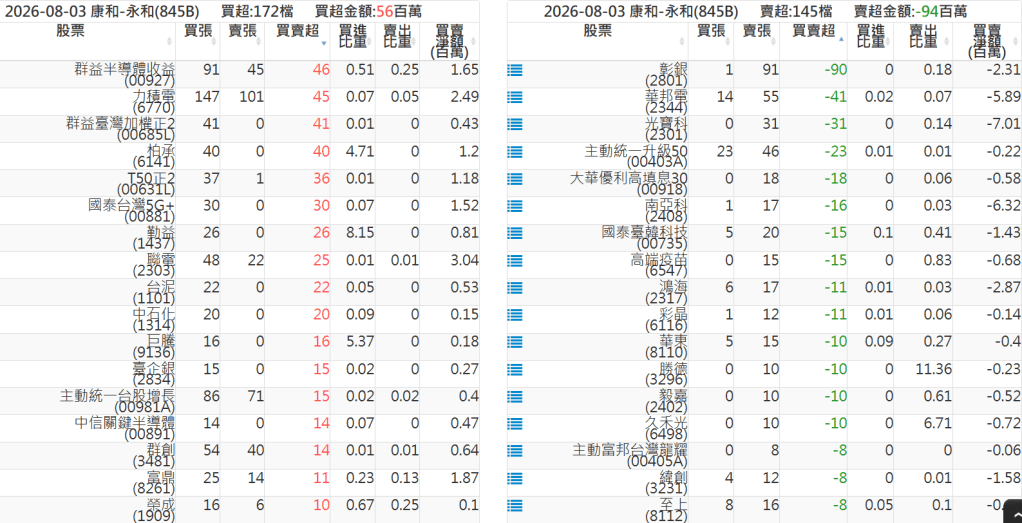
Task: Click list icon for 大華優利高填息30 (00918)
Action: (515, 179)
